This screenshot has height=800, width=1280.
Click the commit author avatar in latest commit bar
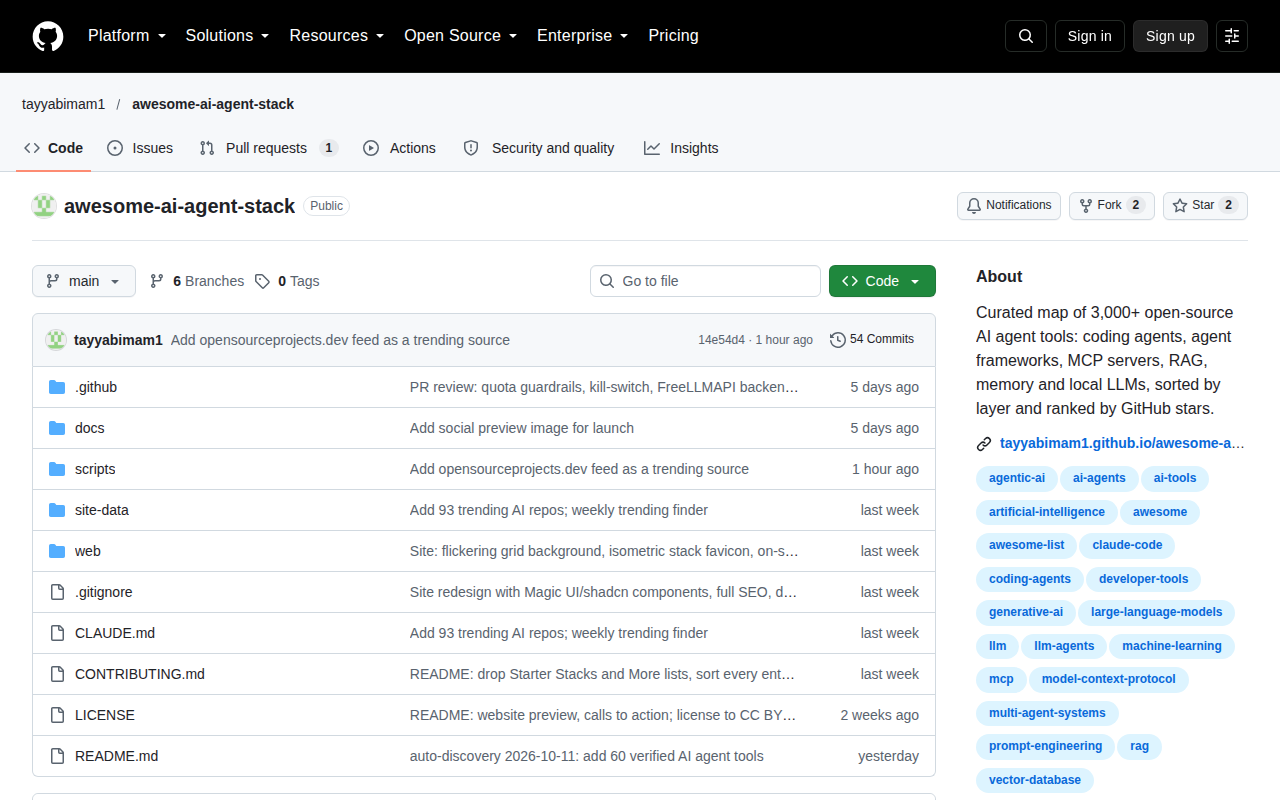pos(56,340)
